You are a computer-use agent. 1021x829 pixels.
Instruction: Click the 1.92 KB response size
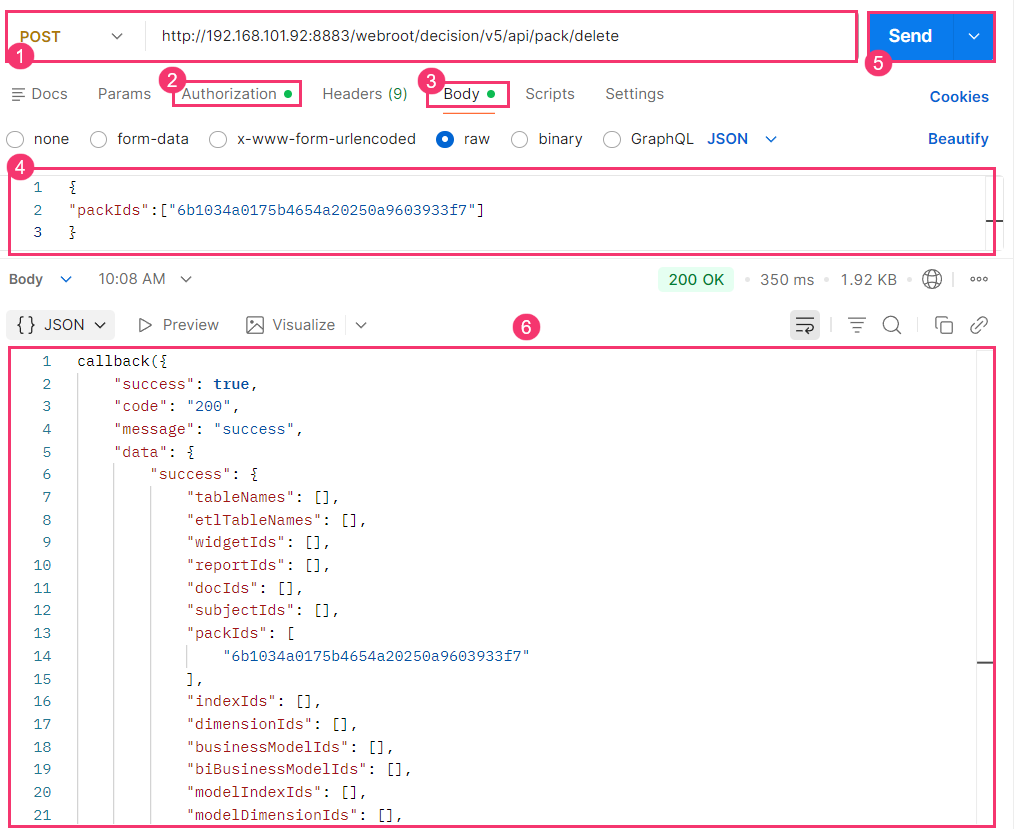point(869,279)
